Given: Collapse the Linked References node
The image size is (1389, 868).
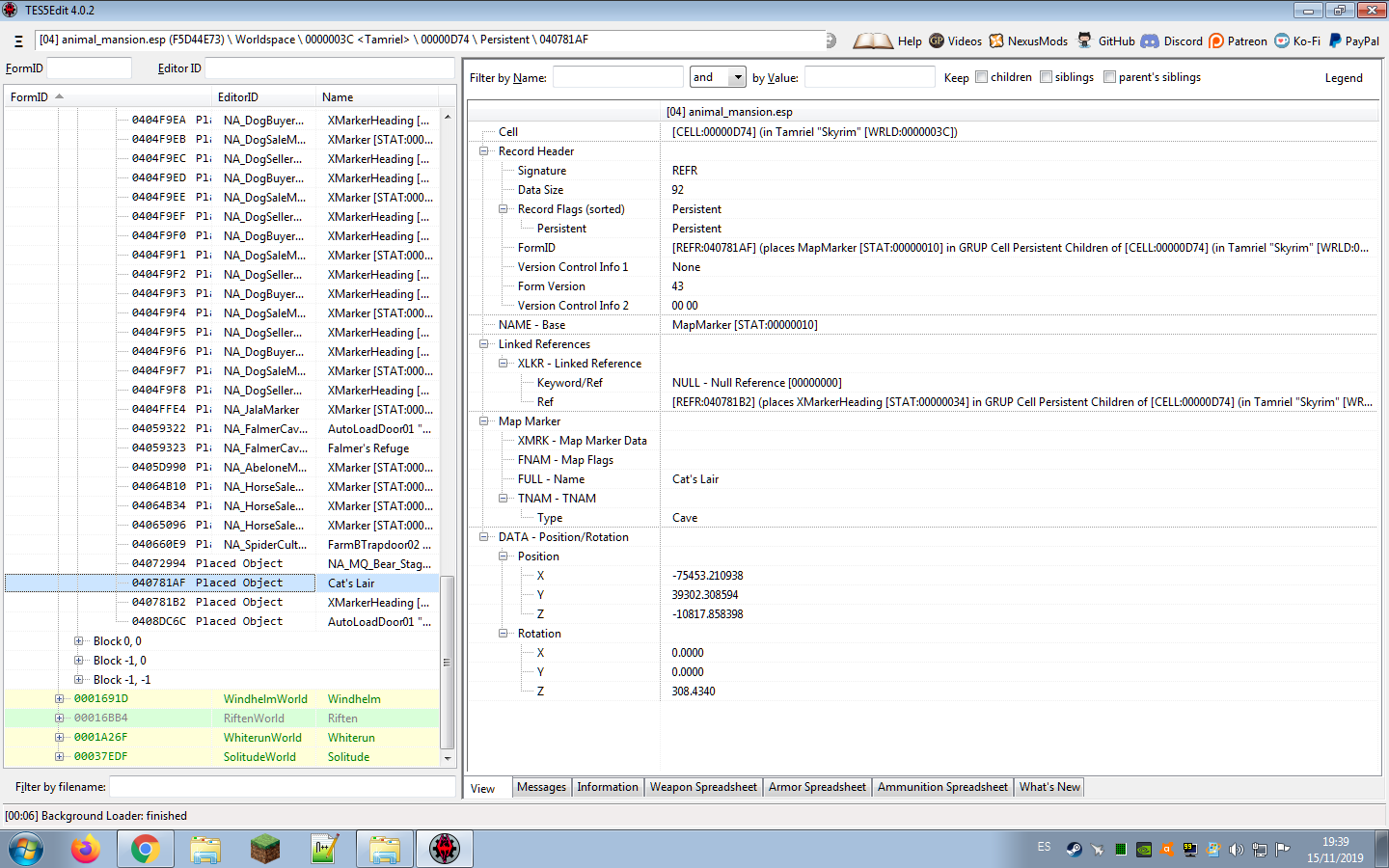Looking at the screenshot, I should pos(484,344).
